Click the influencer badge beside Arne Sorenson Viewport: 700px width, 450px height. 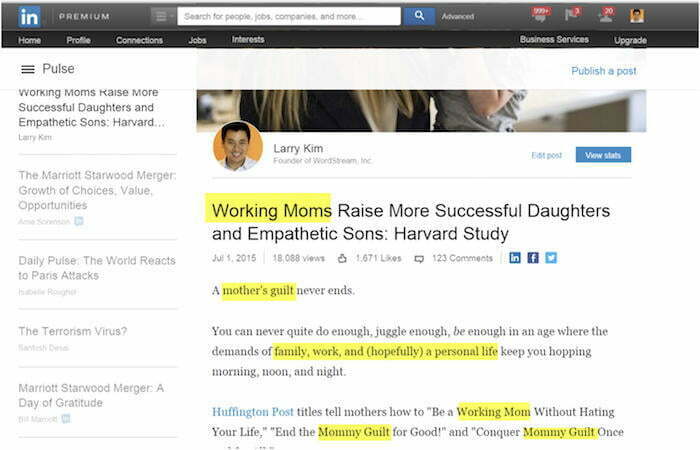pyautogui.click(x=79, y=221)
